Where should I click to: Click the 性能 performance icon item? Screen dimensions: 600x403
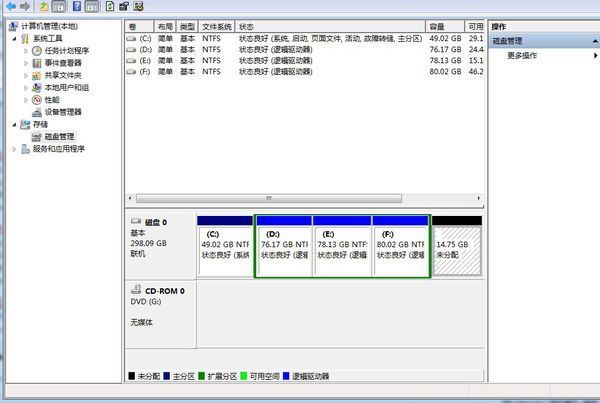point(51,100)
